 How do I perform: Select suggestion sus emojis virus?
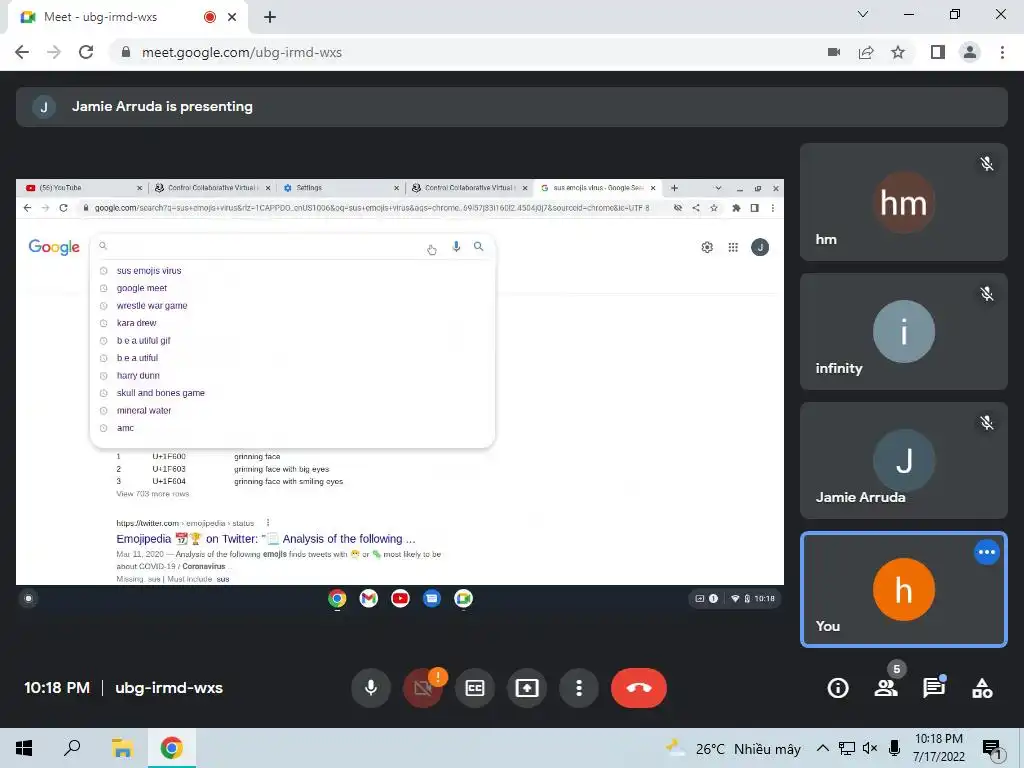pyautogui.click(x=292, y=270)
